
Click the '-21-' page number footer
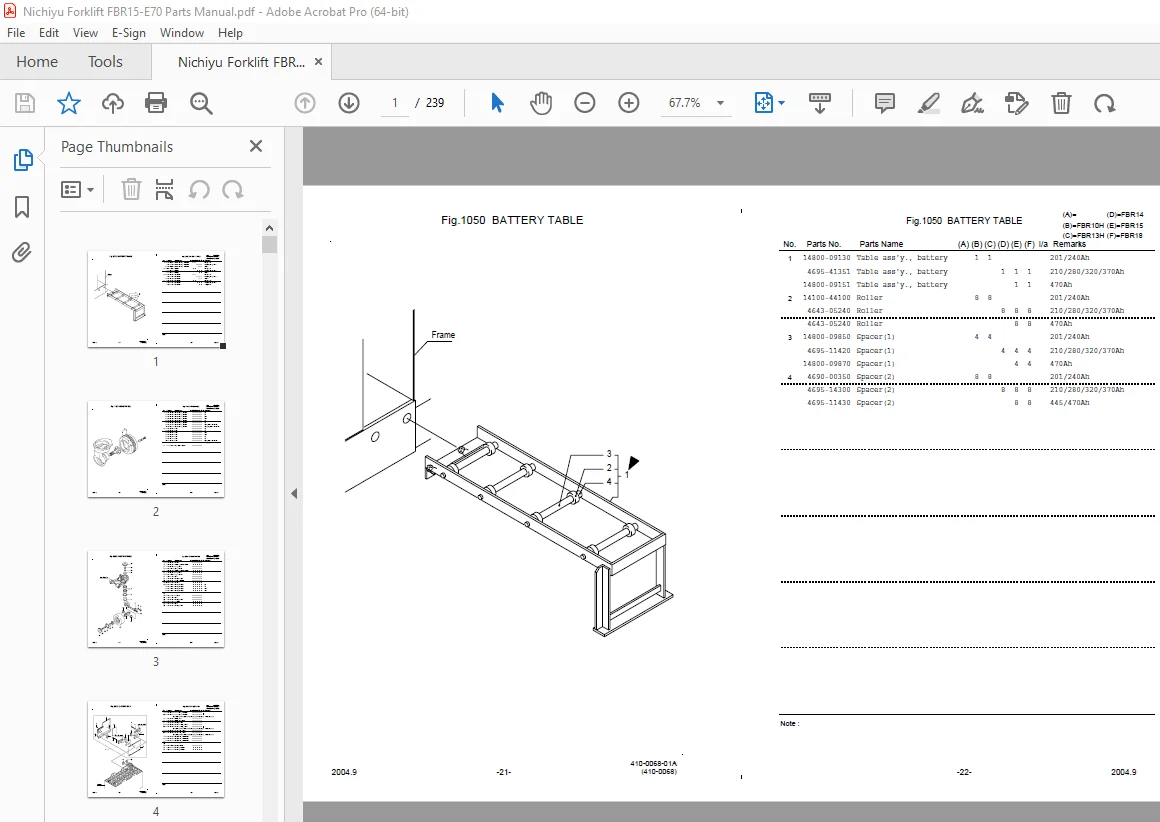point(504,772)
